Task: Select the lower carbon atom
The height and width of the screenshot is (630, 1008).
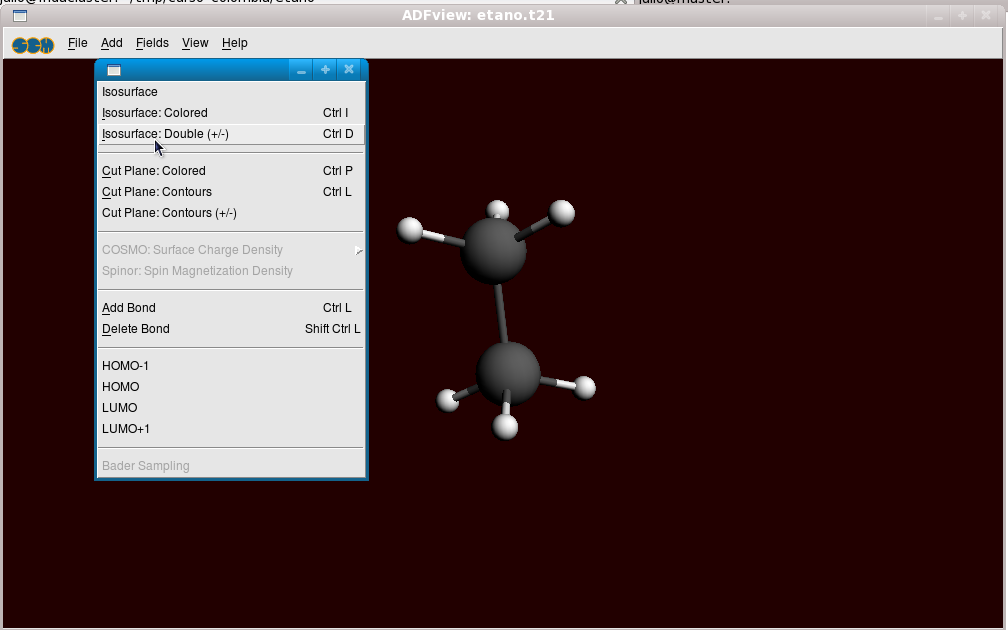Action: pyautogui.click(x=508, y=372)
